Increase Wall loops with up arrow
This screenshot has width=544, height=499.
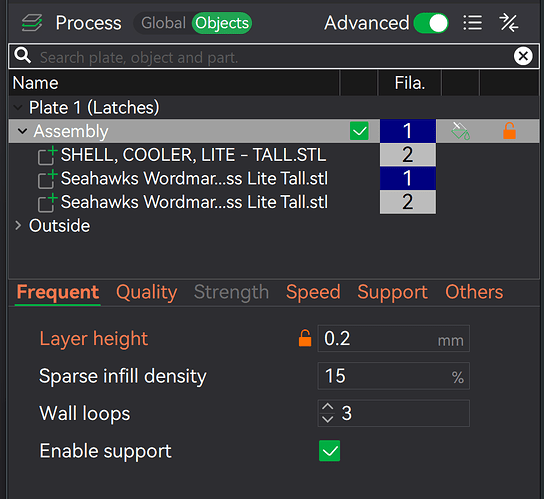point(328,407)
